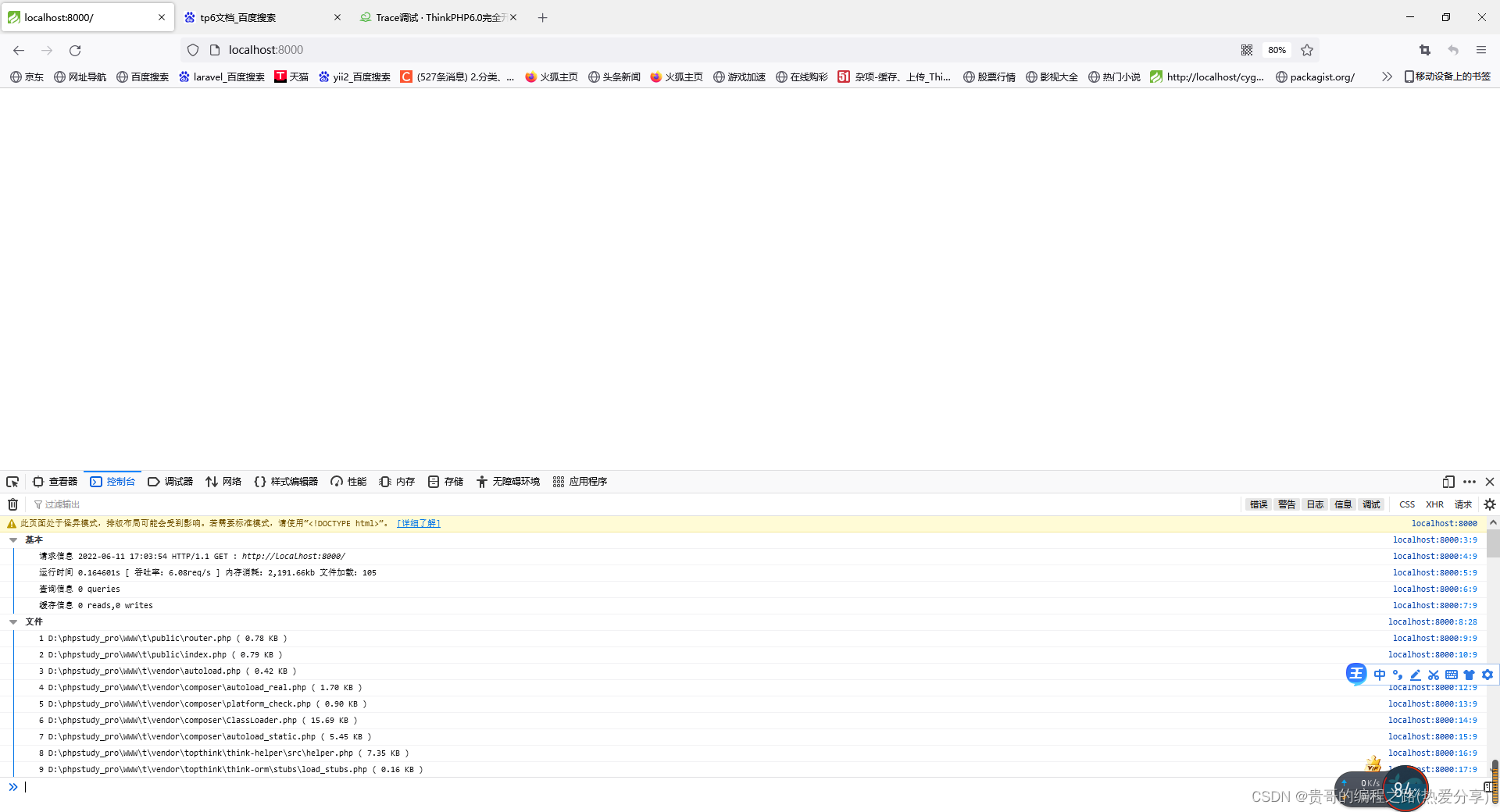Click the shield tracking protection icon
The image size is (1500, 812).
(193, 50)
